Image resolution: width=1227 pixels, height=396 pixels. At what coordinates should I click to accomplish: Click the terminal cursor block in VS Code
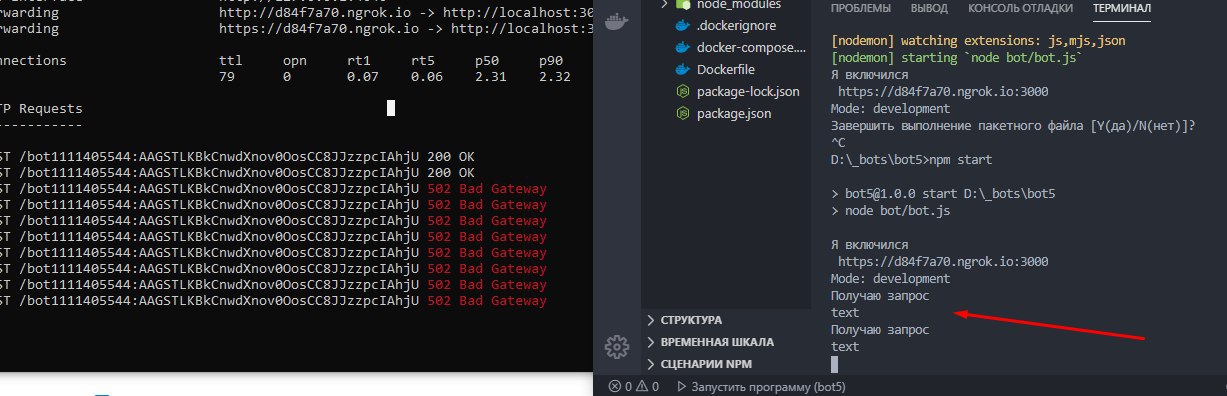pos(835,365)
